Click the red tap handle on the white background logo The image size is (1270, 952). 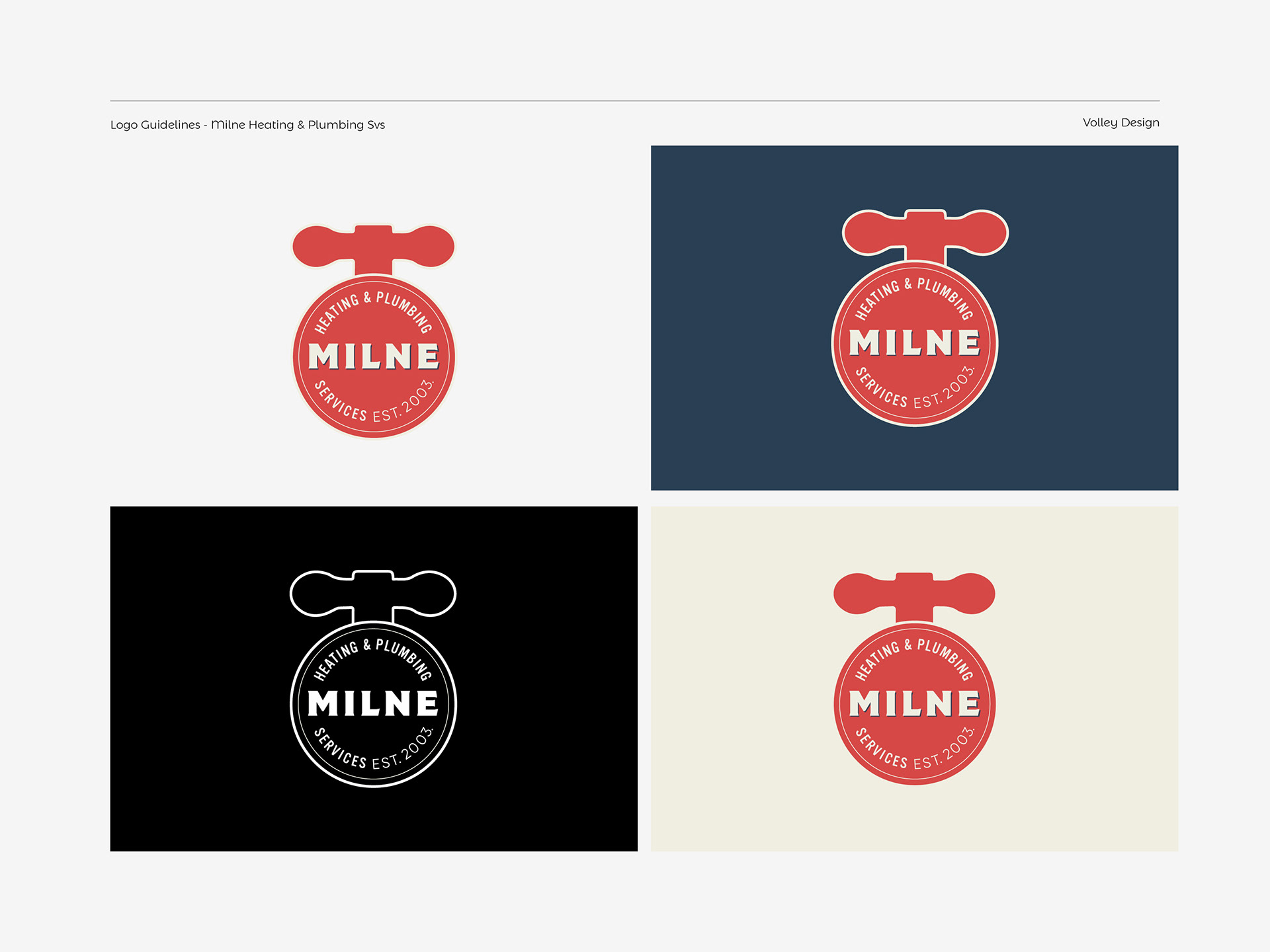tap(374, 249)
